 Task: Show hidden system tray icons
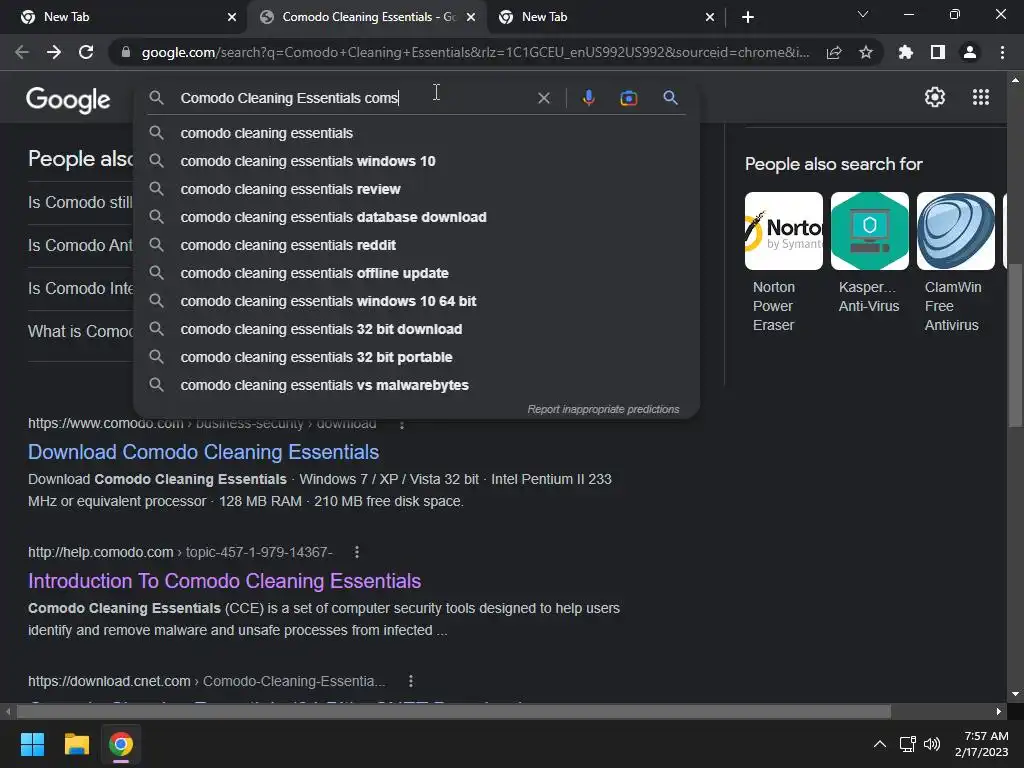(880, 744)
